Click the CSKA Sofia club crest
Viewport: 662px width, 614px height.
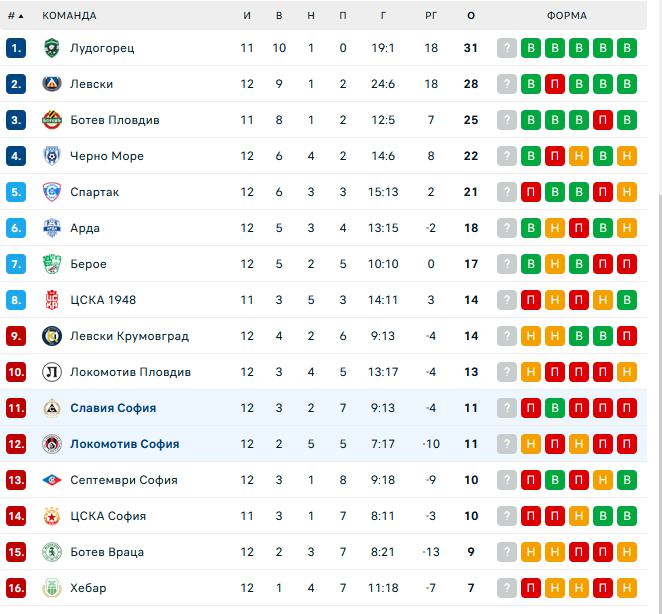[x=52, y=516]
